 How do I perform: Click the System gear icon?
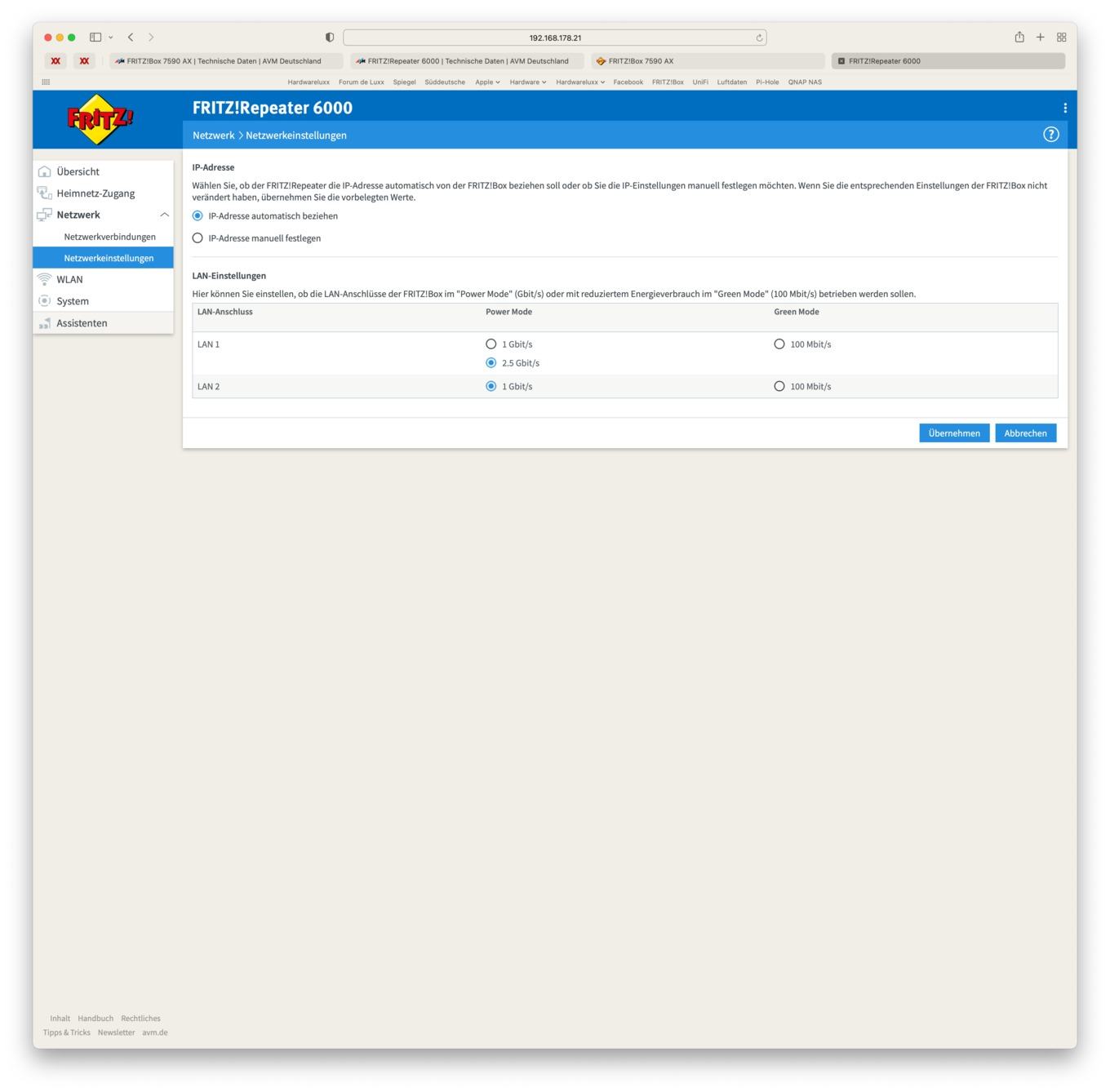pyautogui.click(x=45, y=301)
